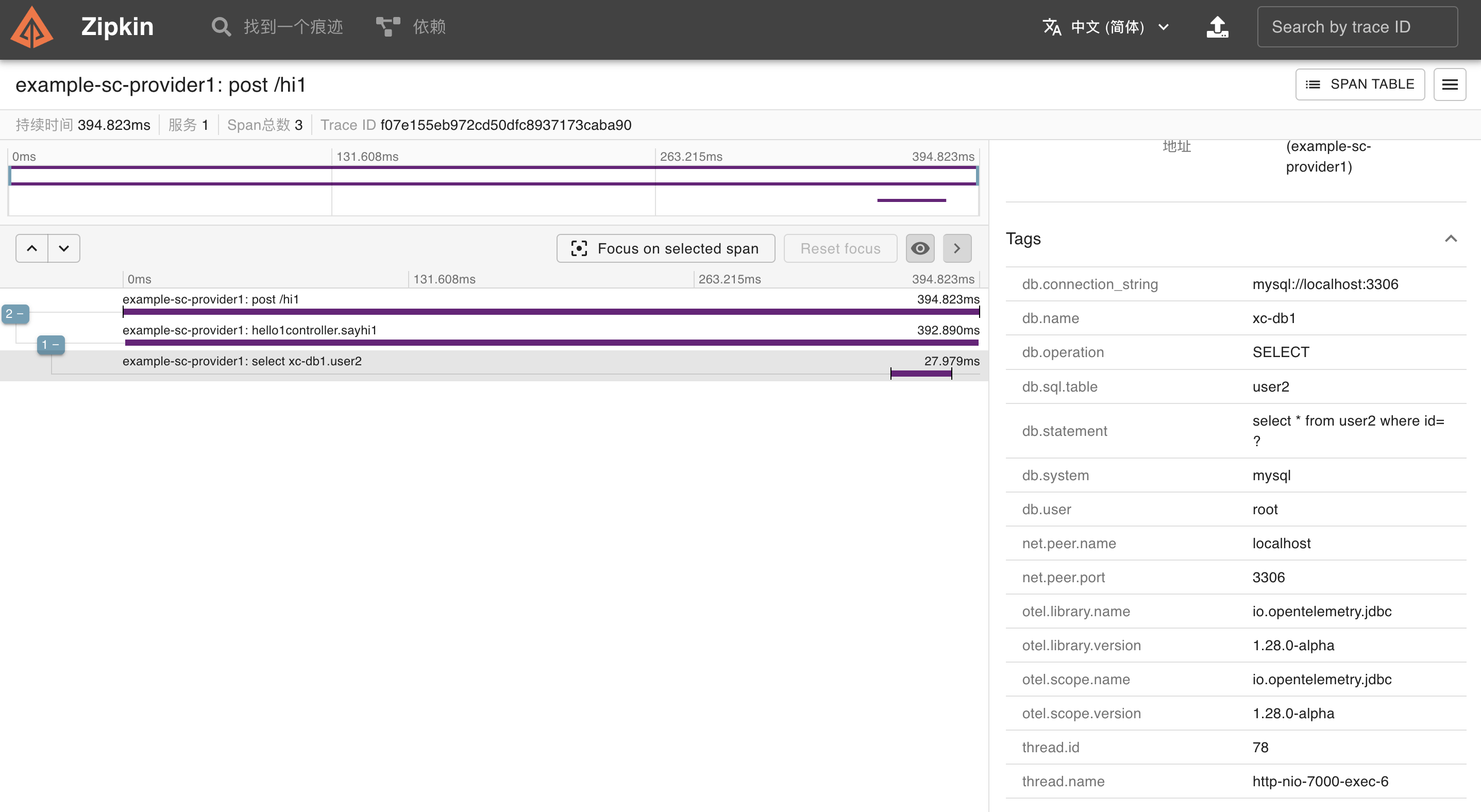Select the previous span with up arrow
This screenshot has height=812, width=1481.
pyautogui.click(x=31, y=248)
